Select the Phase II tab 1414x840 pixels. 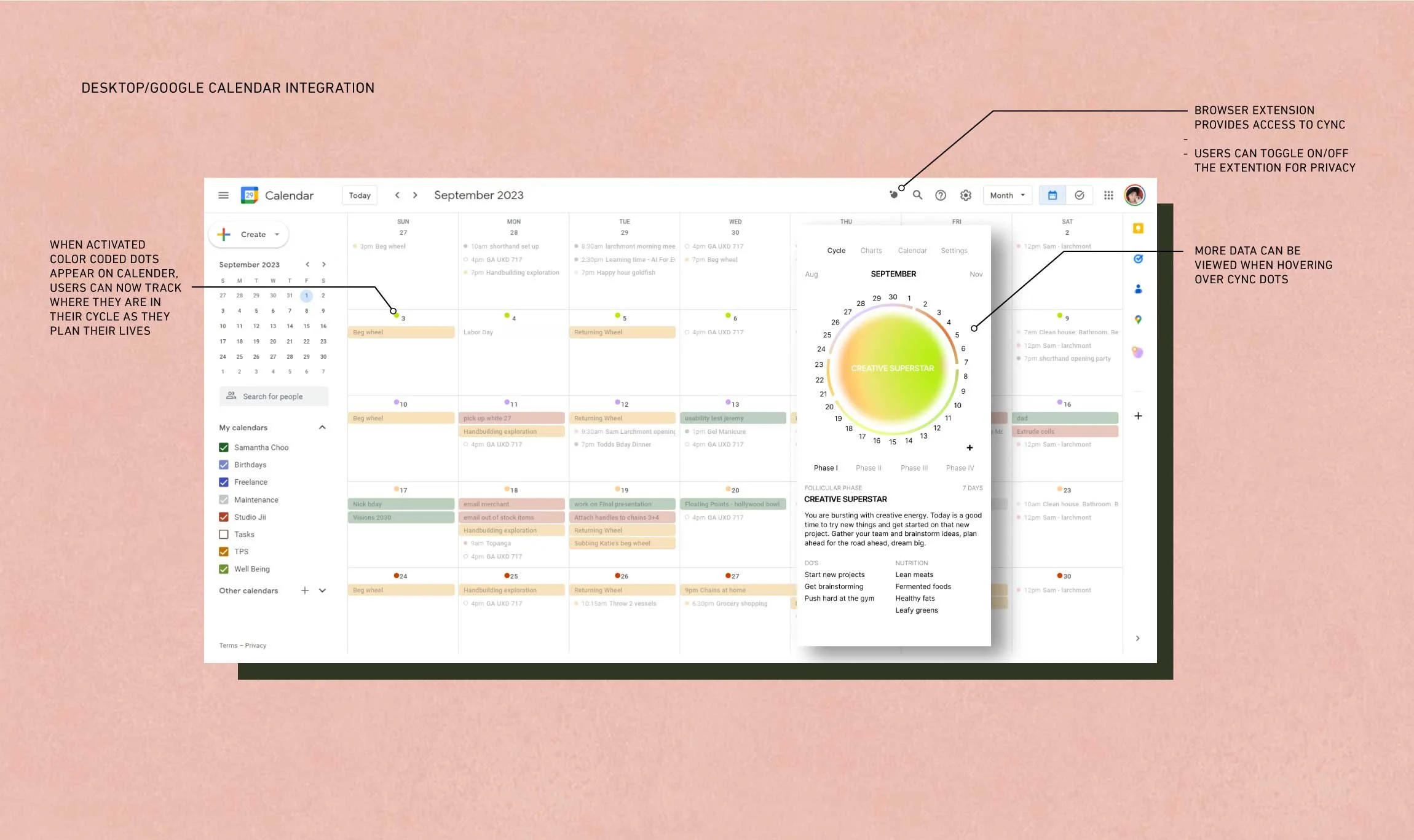868,468
